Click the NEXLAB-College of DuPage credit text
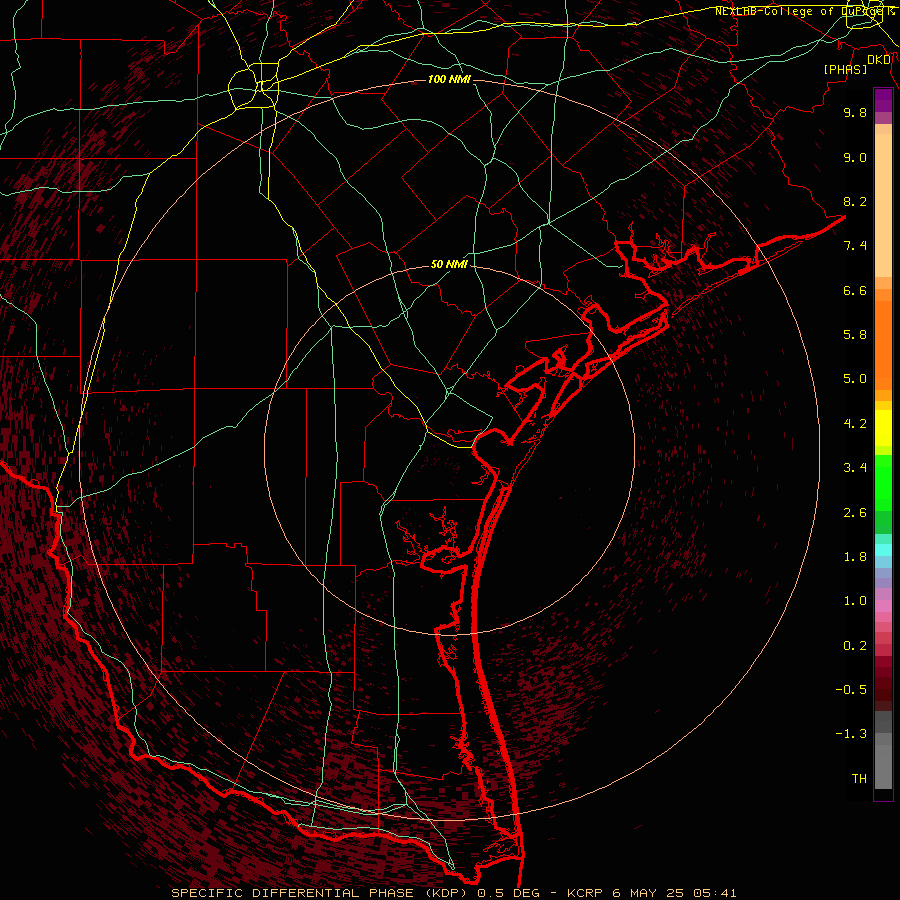Image resolution: width=900 pixels, height=900 pixels. pos(805,11)
